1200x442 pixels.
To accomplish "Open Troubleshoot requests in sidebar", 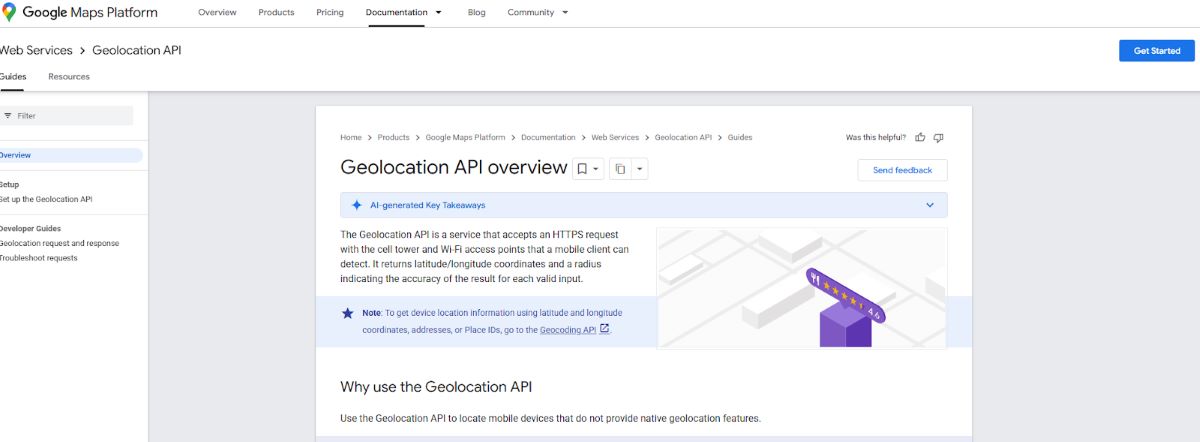I will [x=38, y=258].
